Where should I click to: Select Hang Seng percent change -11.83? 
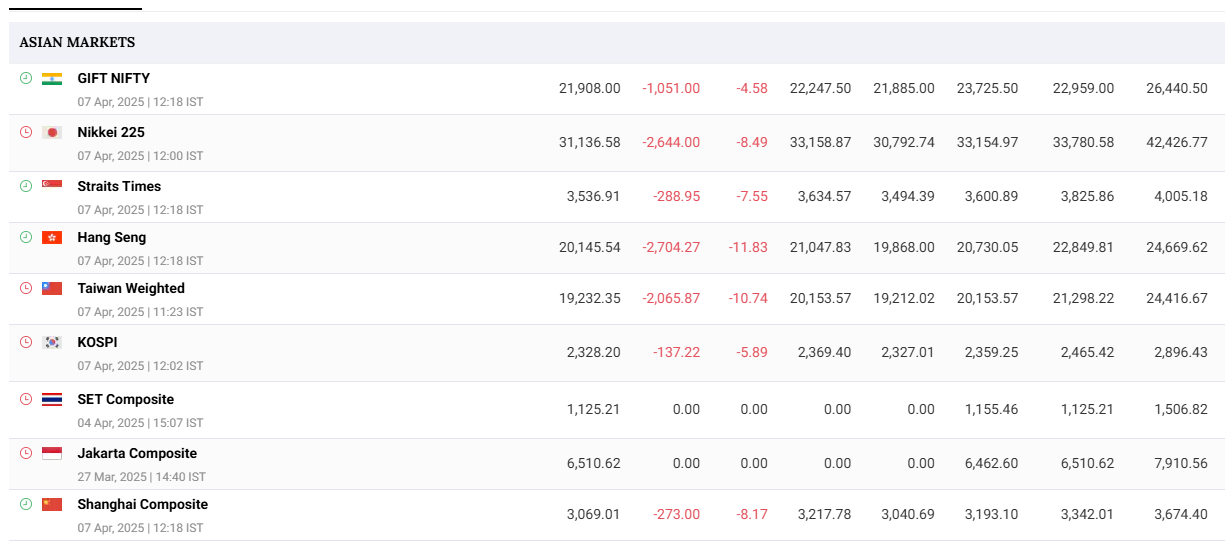[x=748, y=247]
